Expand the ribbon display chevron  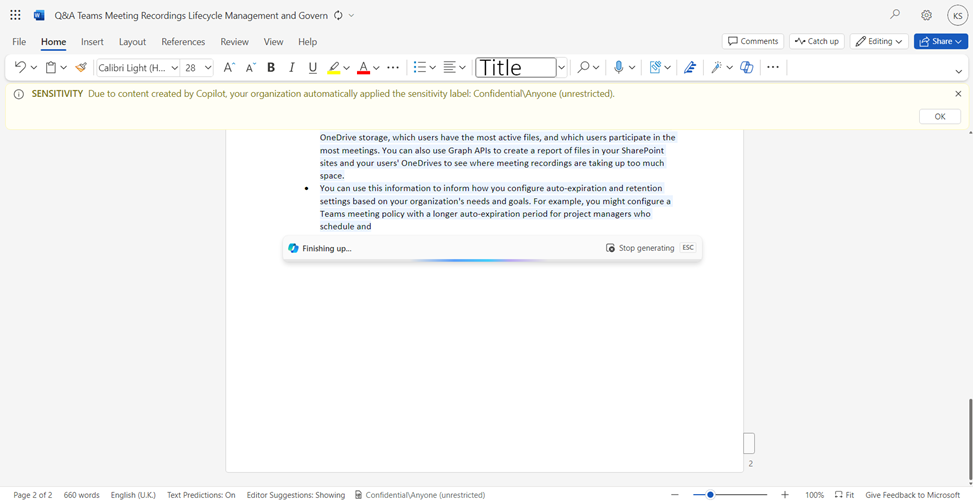point(959,71)
